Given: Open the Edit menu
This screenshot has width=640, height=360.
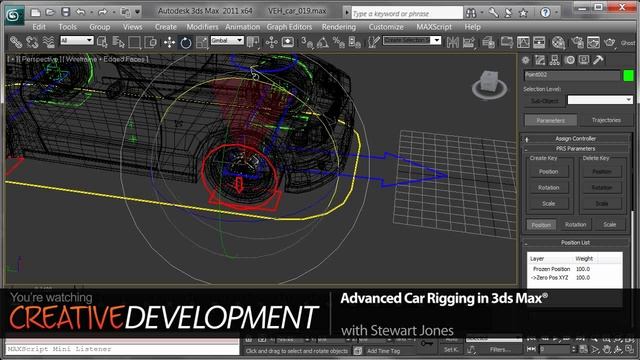Looking at the screenshot, I should click(x=39, y=27).
